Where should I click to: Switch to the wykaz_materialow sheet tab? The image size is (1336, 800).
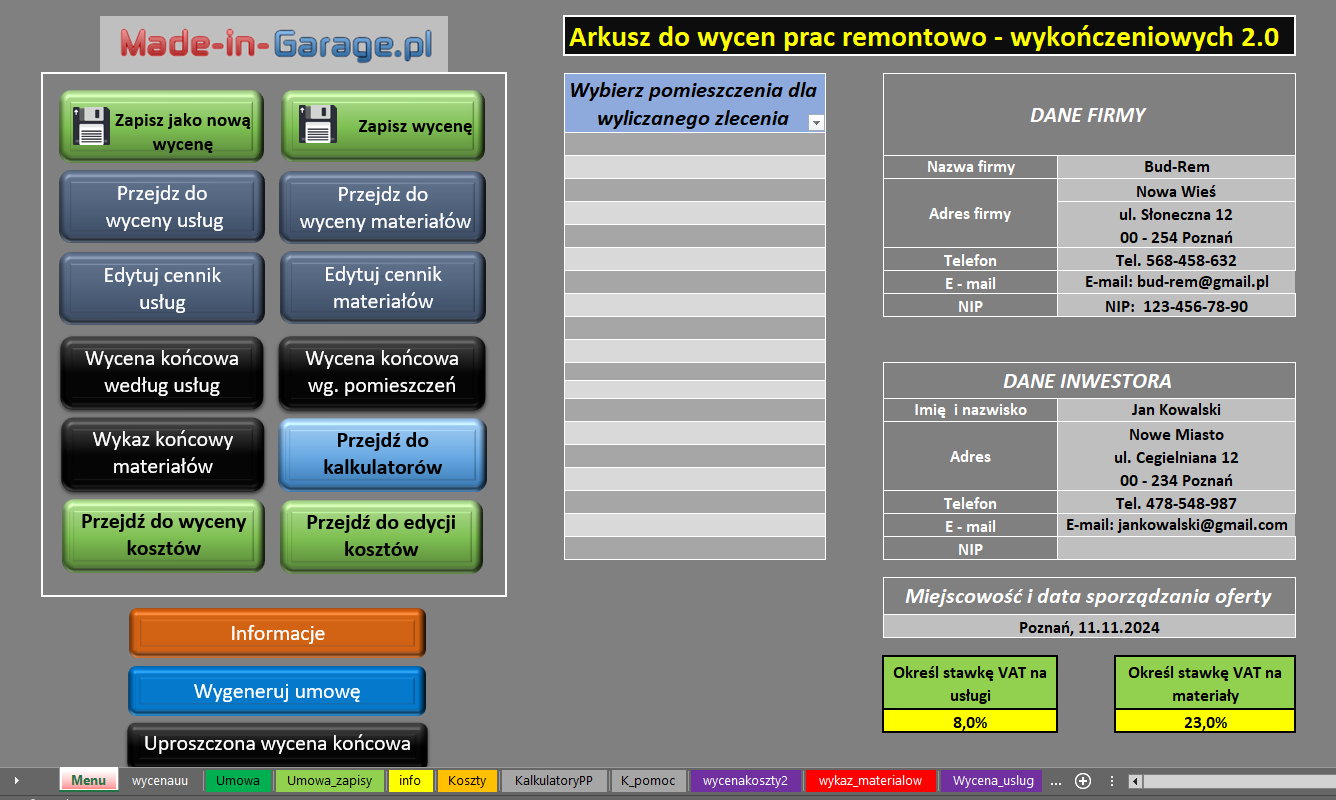click(870, 781)
